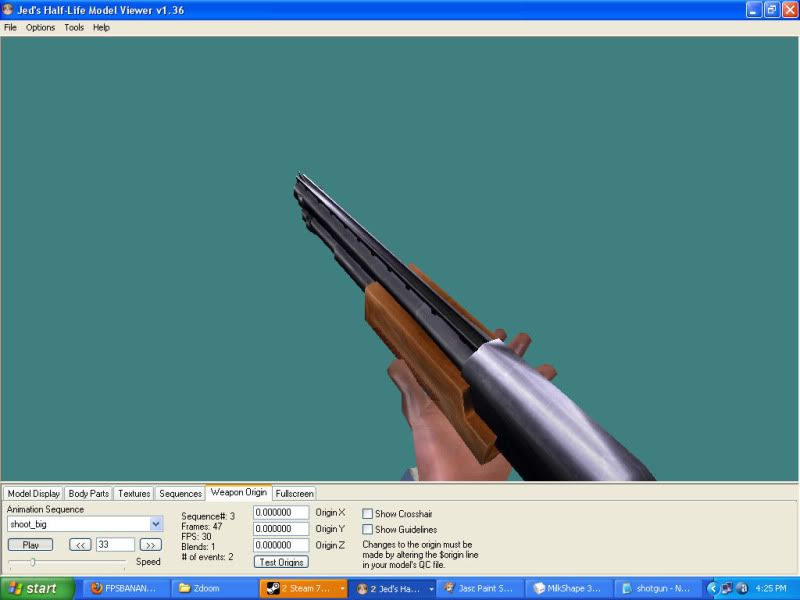800x600 pixels.
Task: Switch to the Body Parts tab
Action: point(89,493)
